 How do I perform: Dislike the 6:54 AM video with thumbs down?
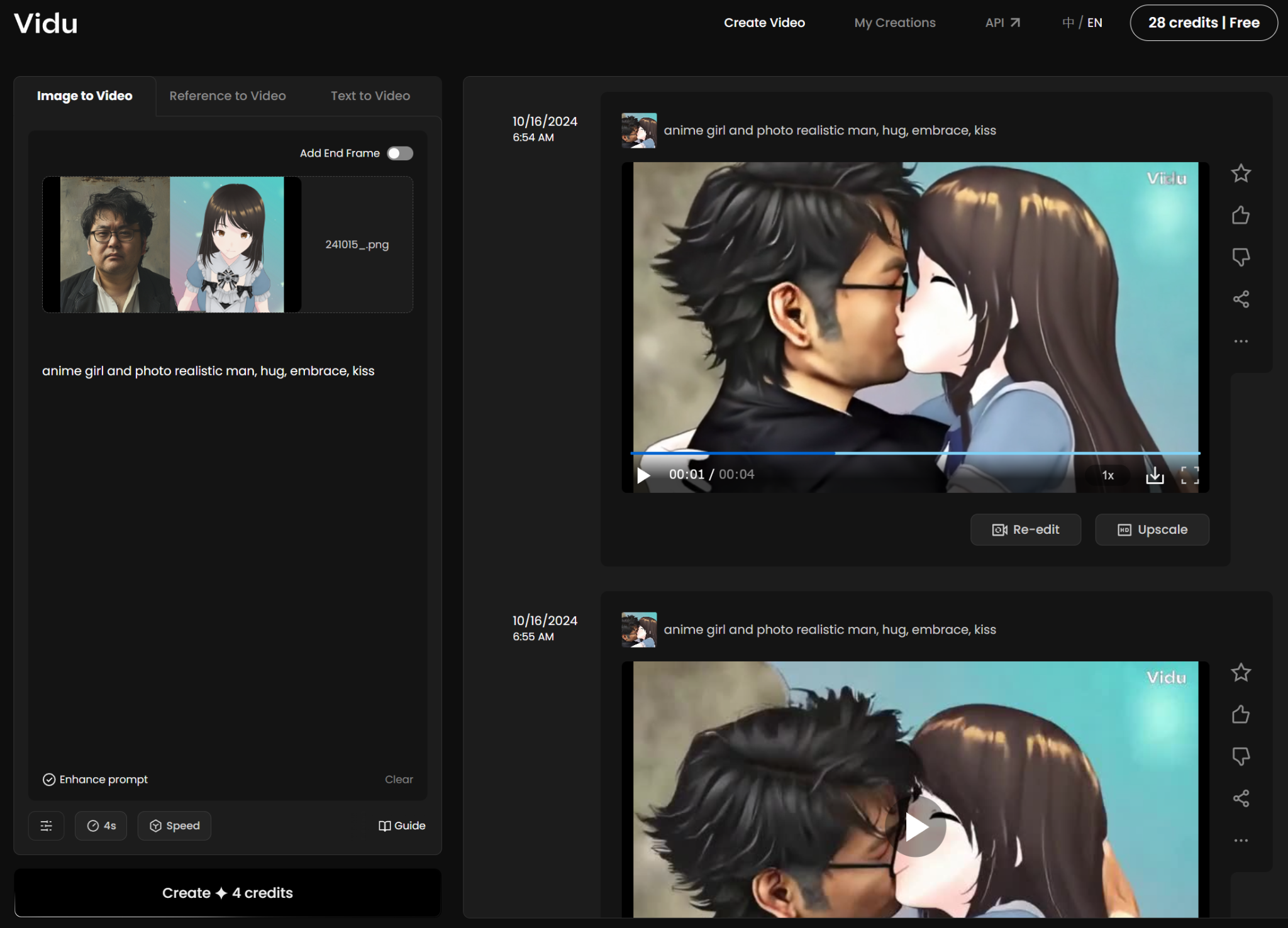1240,257
